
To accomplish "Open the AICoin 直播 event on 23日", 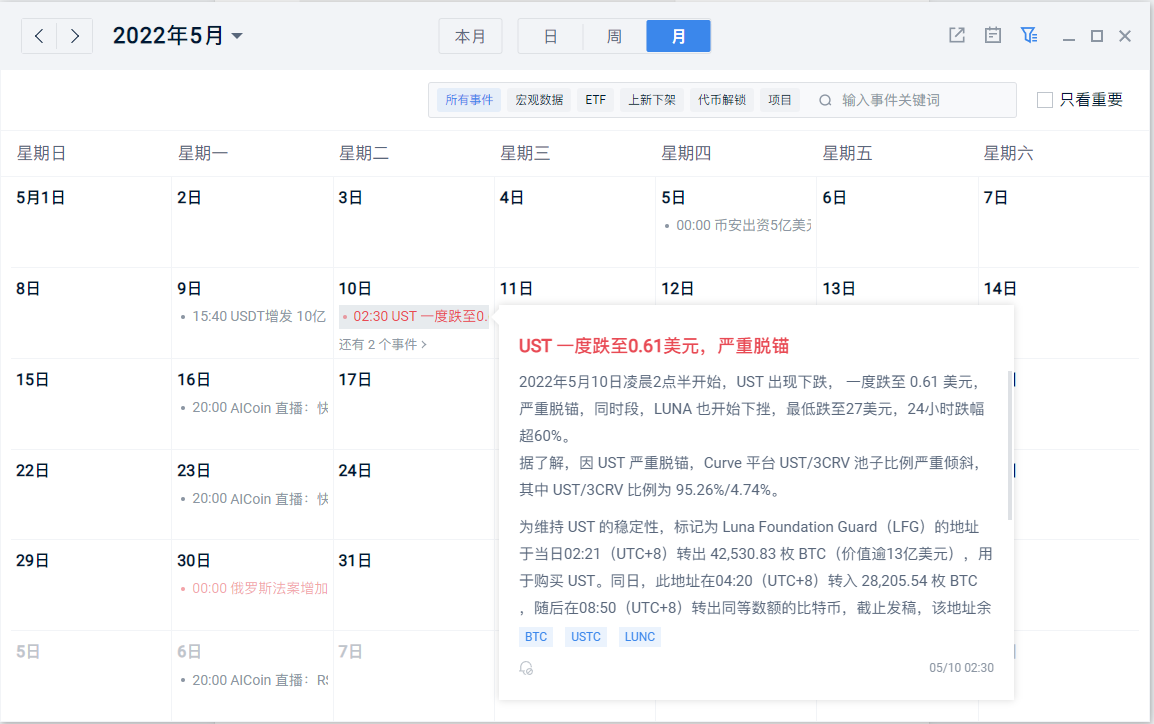I will [x=253, y=499].
